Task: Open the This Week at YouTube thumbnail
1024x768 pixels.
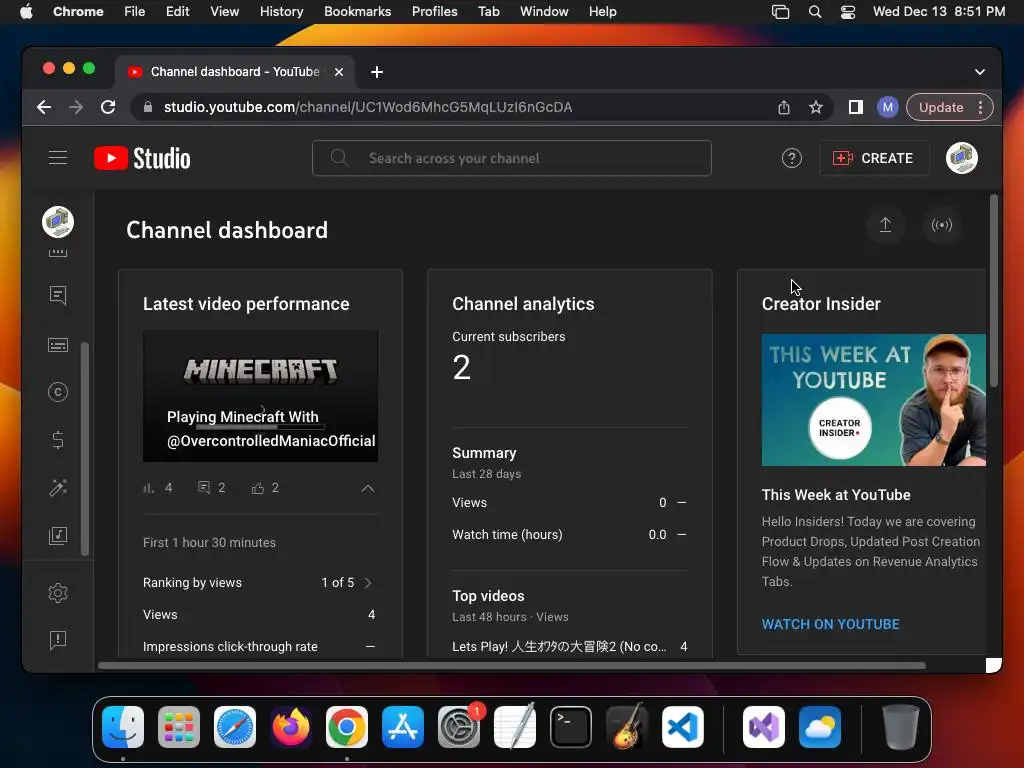Action: pyautogui.click(x=873, y=400)
